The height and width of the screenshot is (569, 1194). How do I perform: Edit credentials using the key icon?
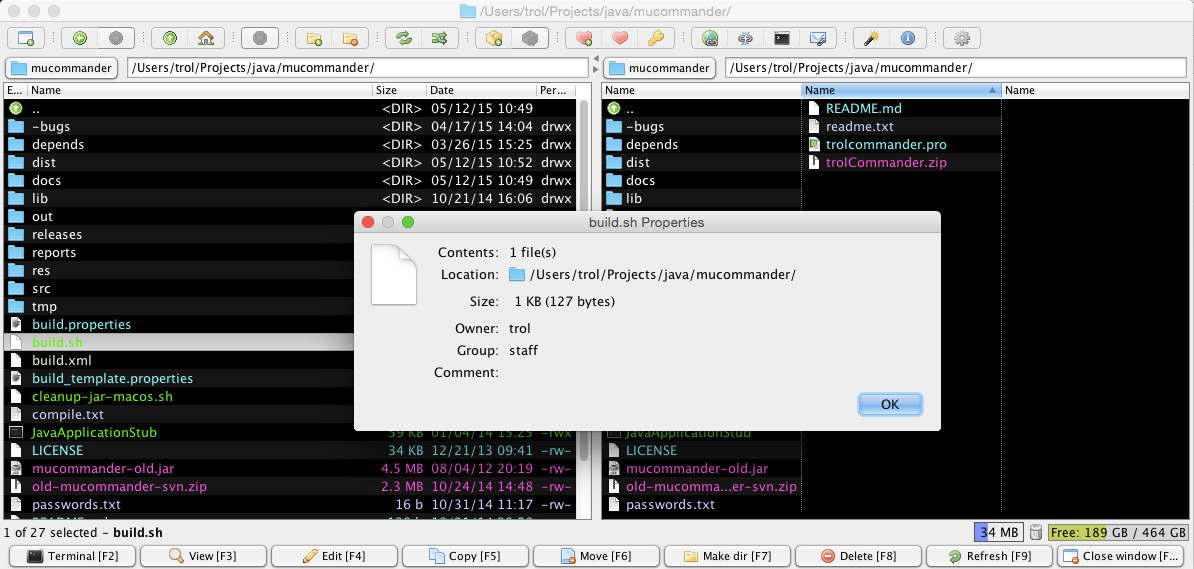coord(656,37)
